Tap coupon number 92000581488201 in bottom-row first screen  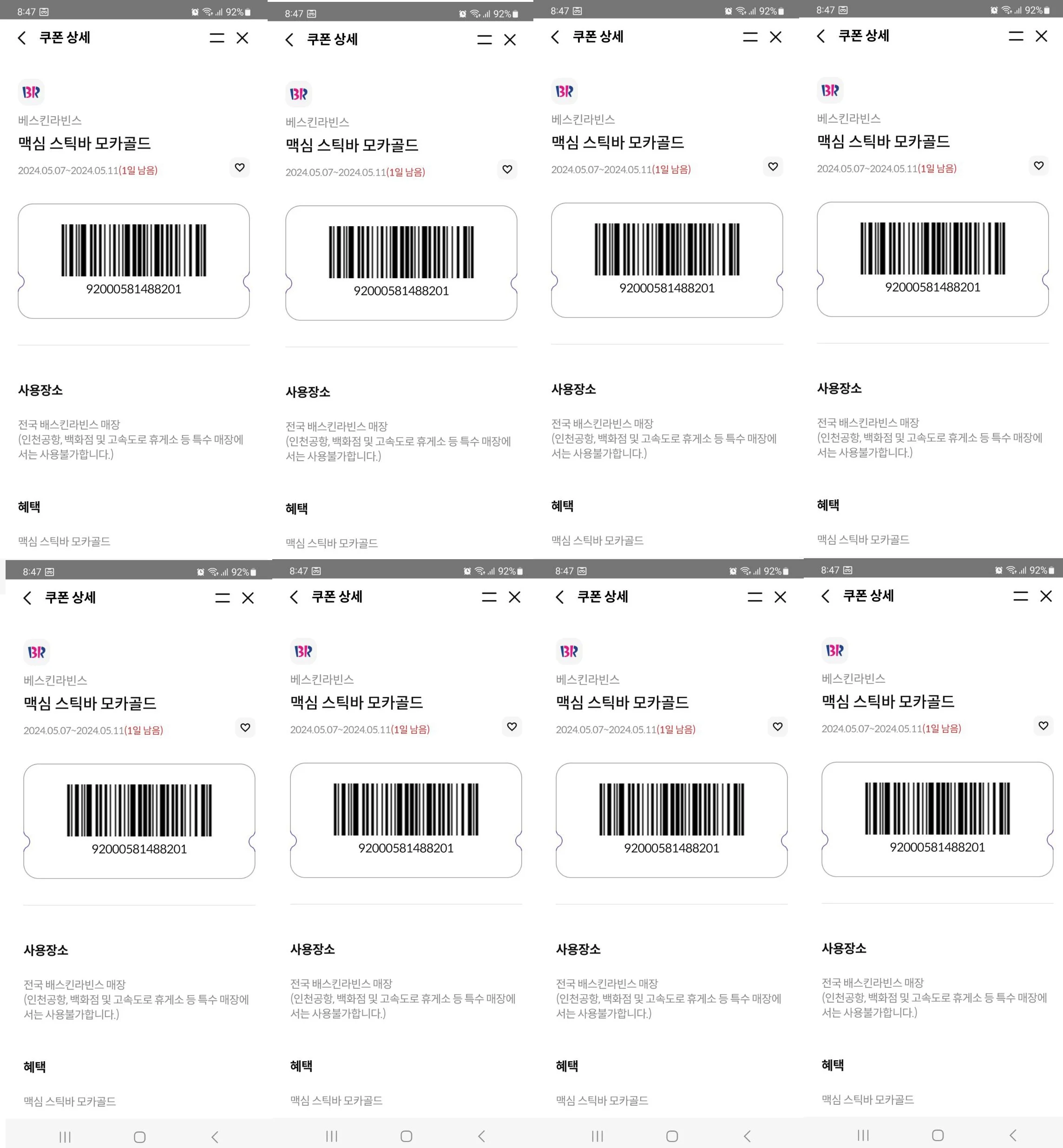pyautogui.click(x=139, y=849)
